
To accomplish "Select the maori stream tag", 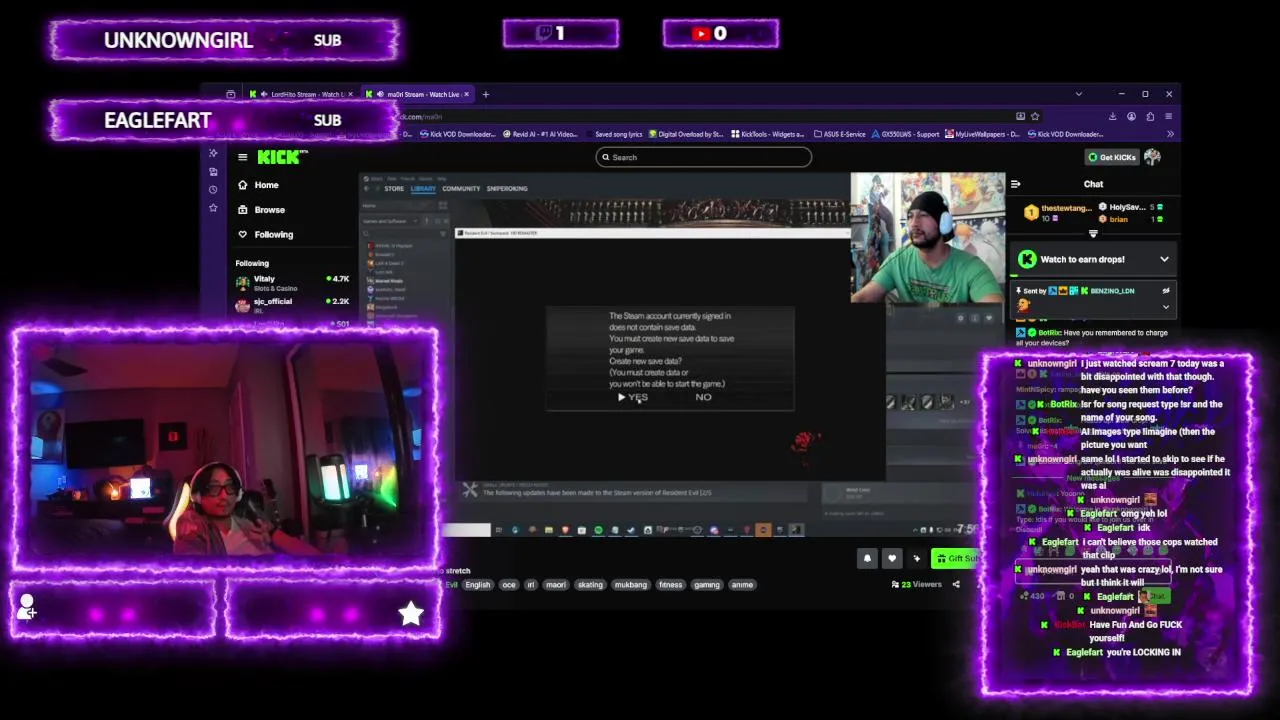I will pyautogui.click(x=556, y=584).
